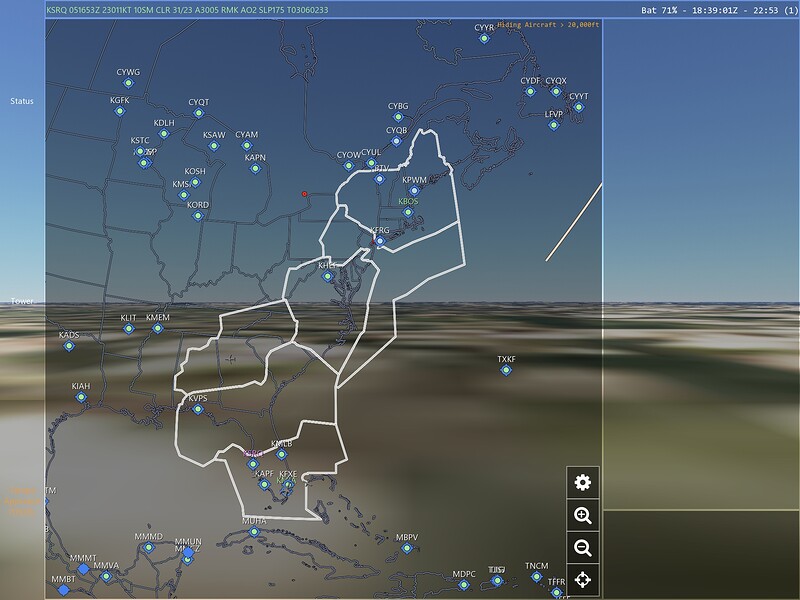The image size is (800, 600).
Task: Select the KOSH airport marker
Action: point(195,182)
